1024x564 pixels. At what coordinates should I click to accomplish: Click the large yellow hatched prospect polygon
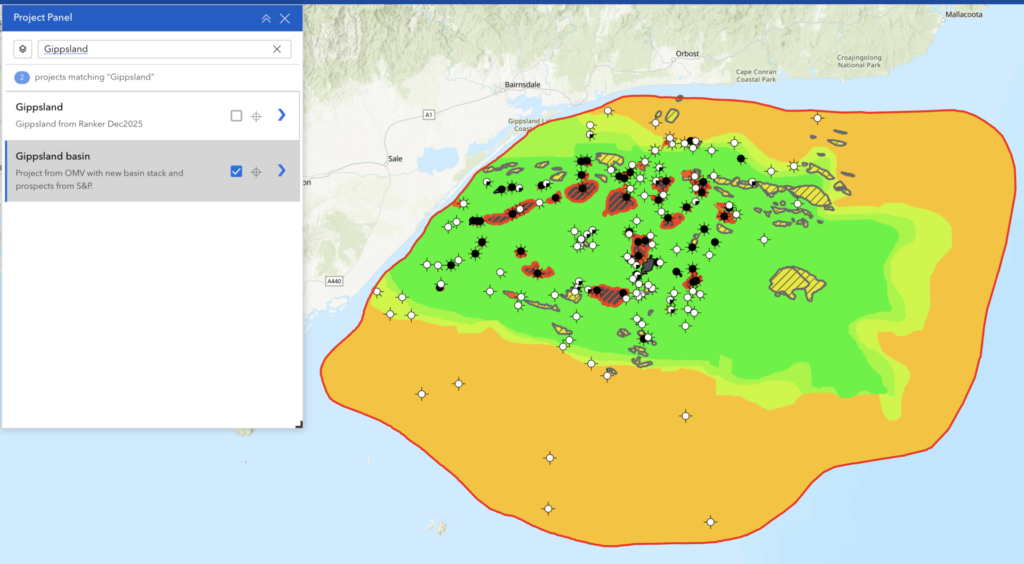coord(796,283)
